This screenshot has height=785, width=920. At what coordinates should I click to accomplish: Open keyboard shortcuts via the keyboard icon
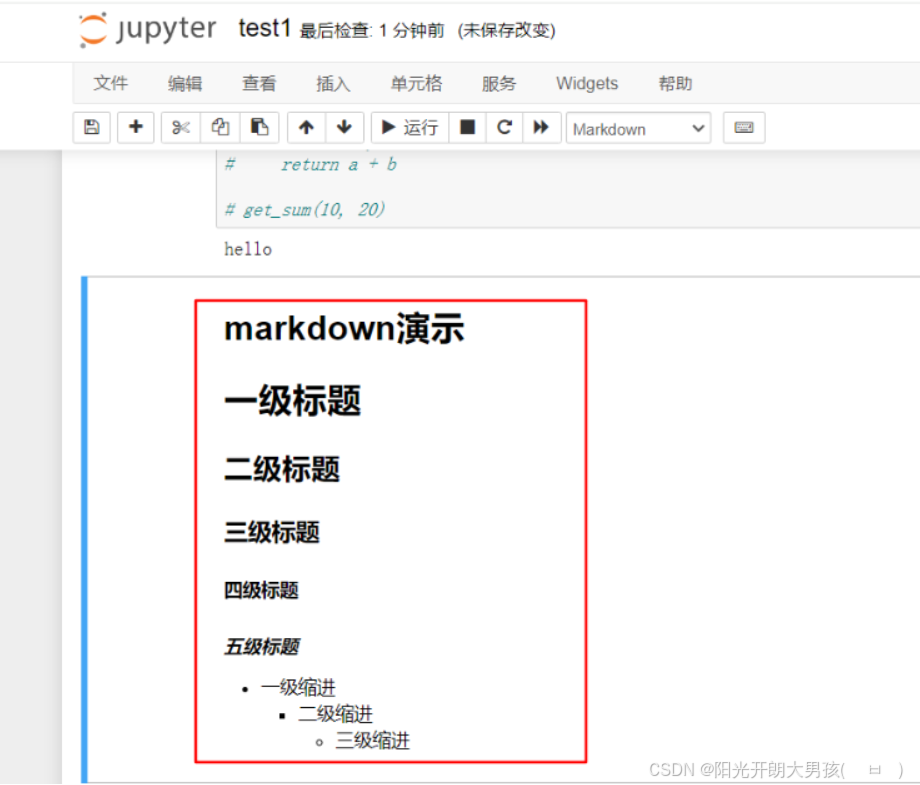point(743,127)
